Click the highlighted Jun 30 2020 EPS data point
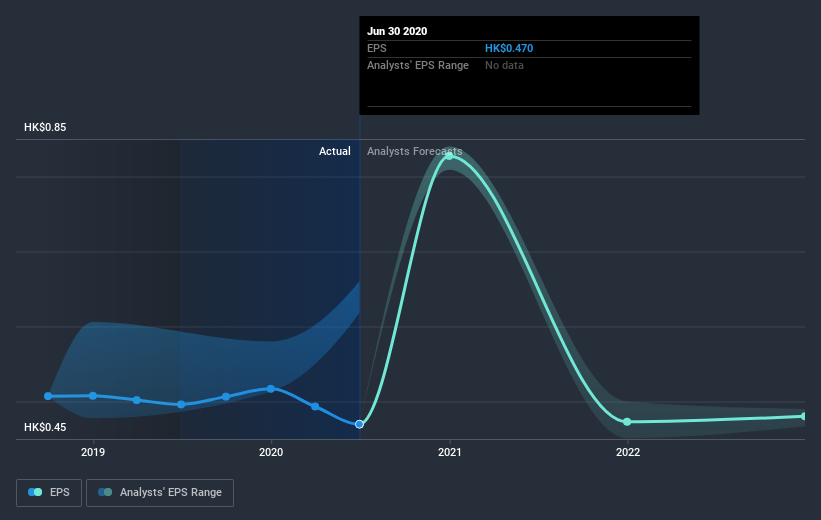The height and width of the screenshot is (520, 821). click(x=359, y=424)
